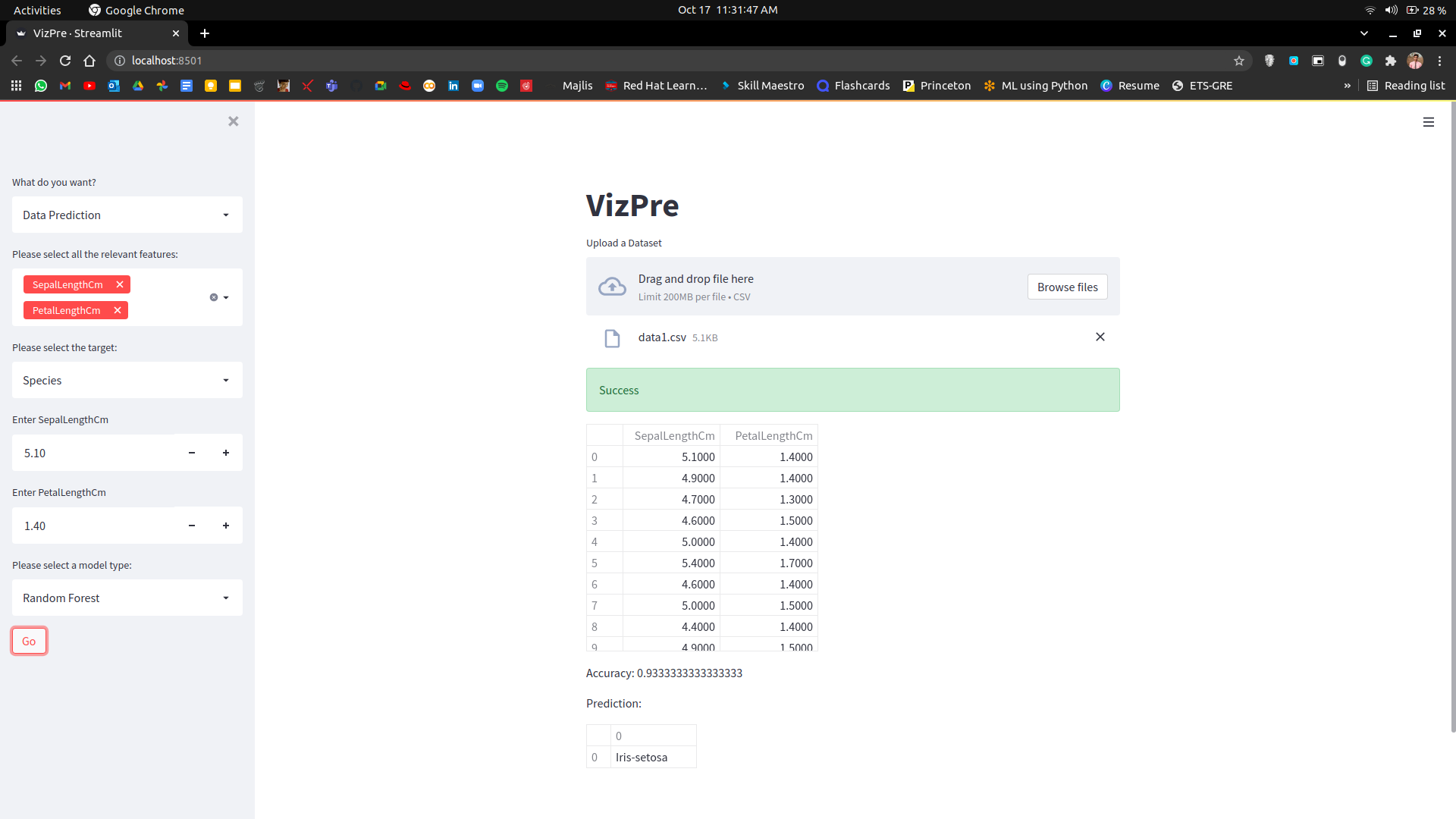1456x819 pixels.
Task: Open the Streamlit hamburger menu
Action: coord(1428,122)
